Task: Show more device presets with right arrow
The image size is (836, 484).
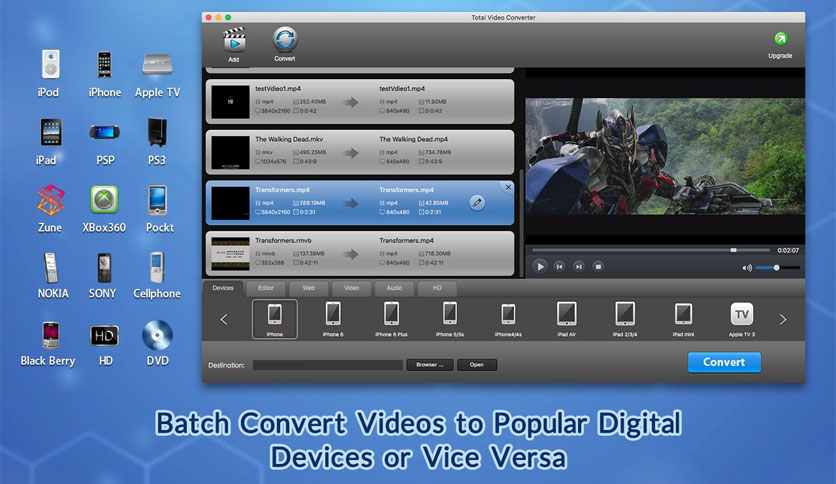Action: [783, 319]
